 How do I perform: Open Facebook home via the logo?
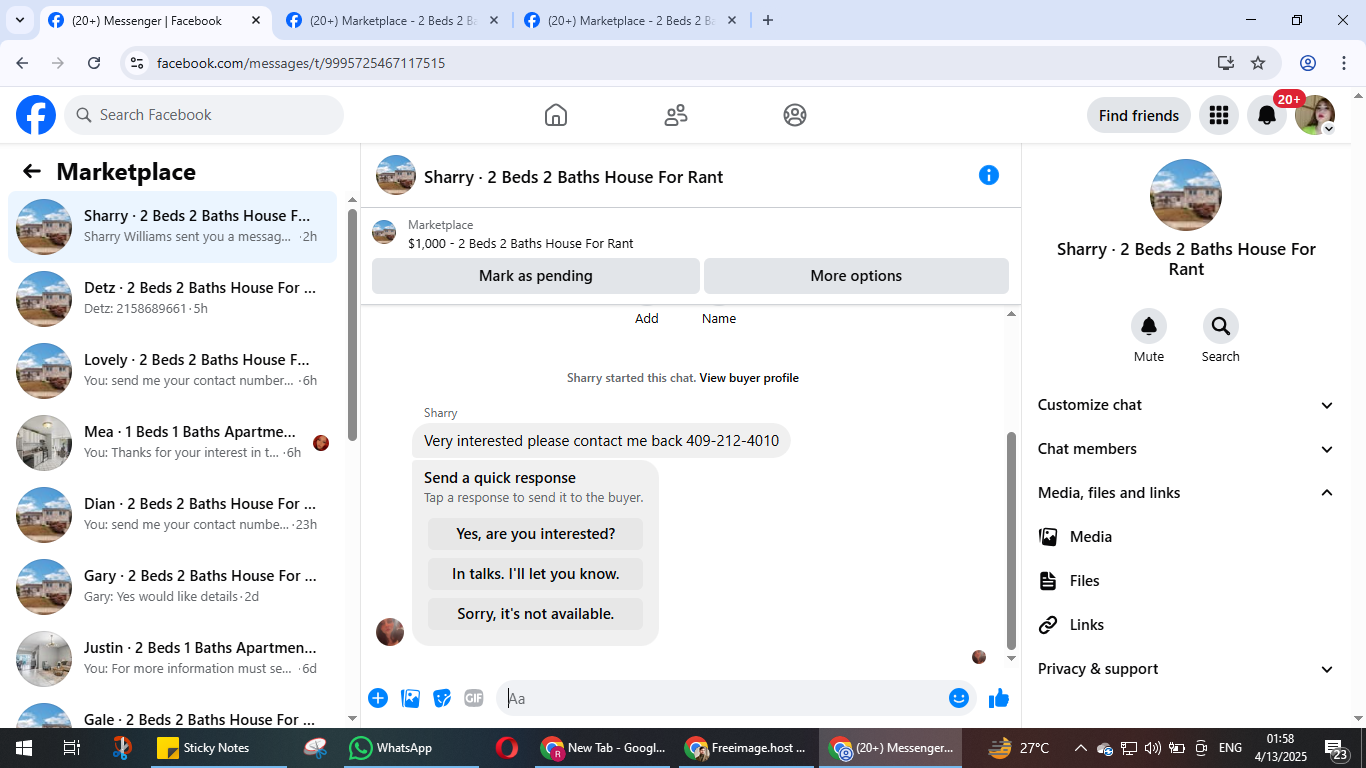[36, 115]
